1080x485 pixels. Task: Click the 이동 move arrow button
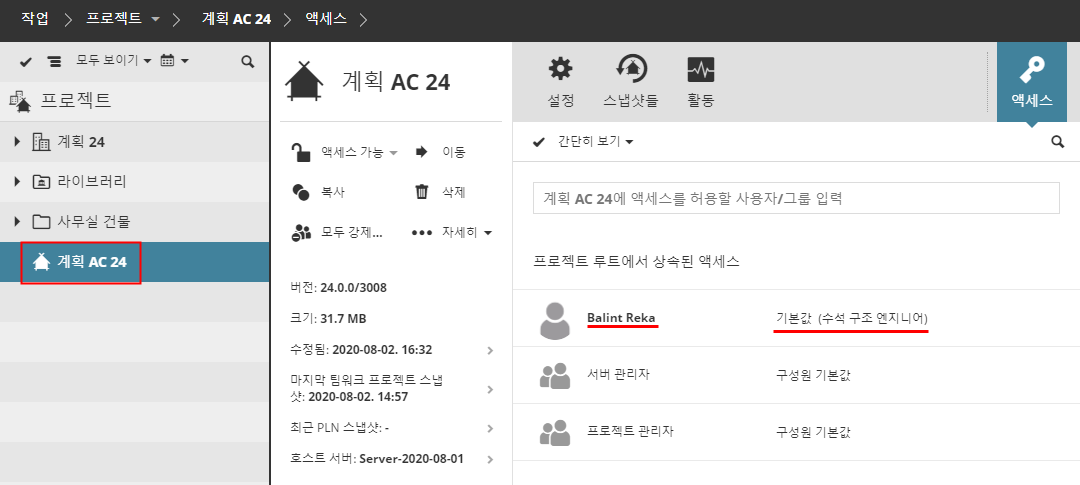click(x=421, y=152)
